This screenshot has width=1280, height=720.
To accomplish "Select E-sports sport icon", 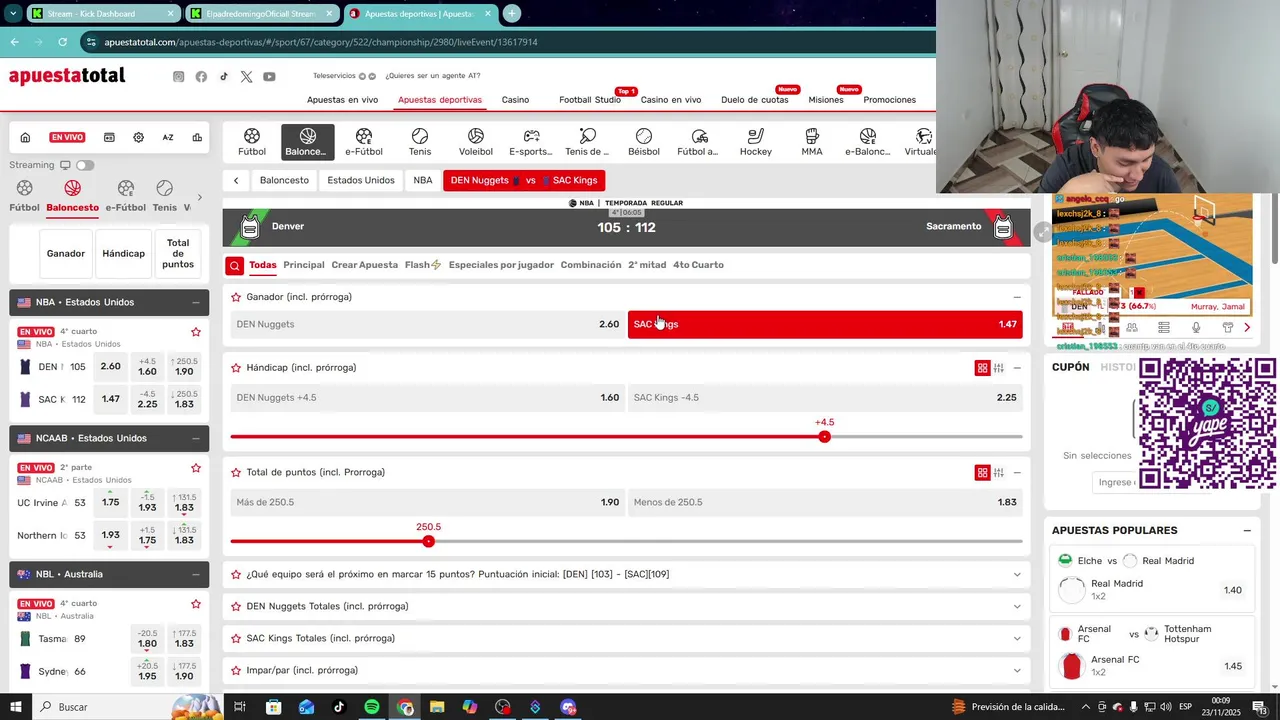I will (x=531, y=142).
